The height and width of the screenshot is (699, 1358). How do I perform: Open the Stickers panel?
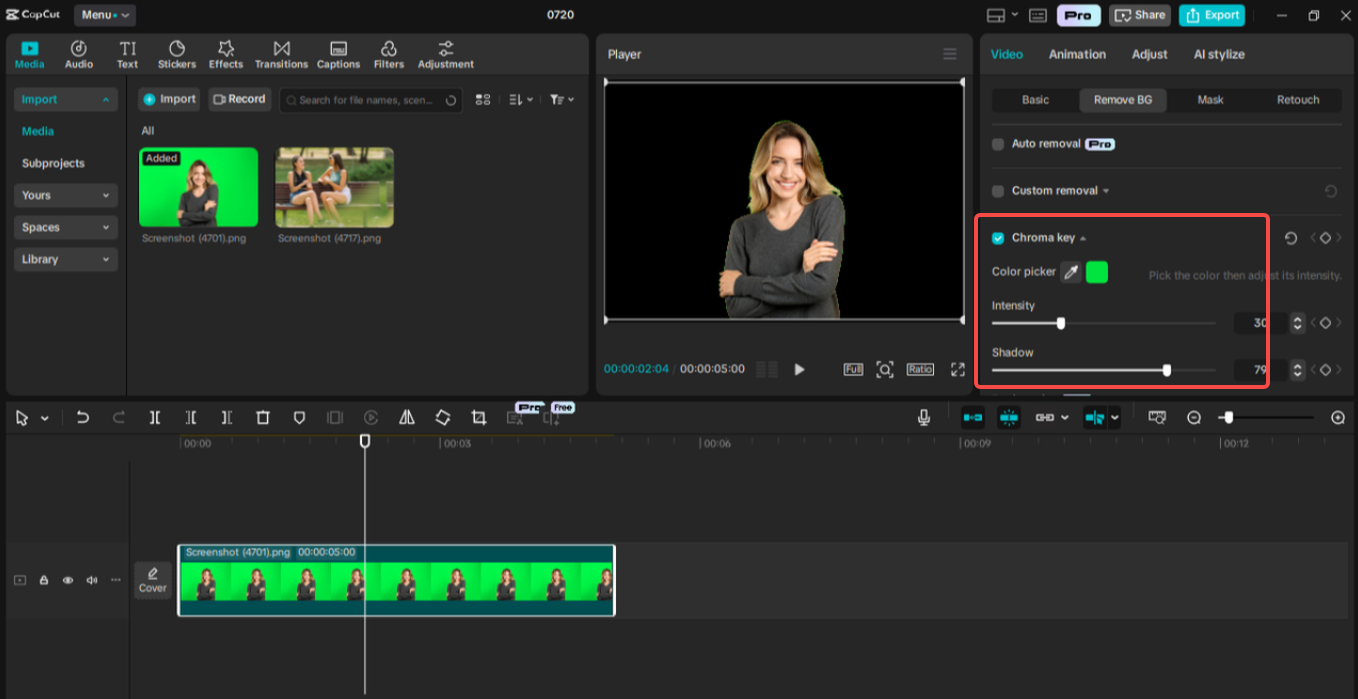click(176, 54)
